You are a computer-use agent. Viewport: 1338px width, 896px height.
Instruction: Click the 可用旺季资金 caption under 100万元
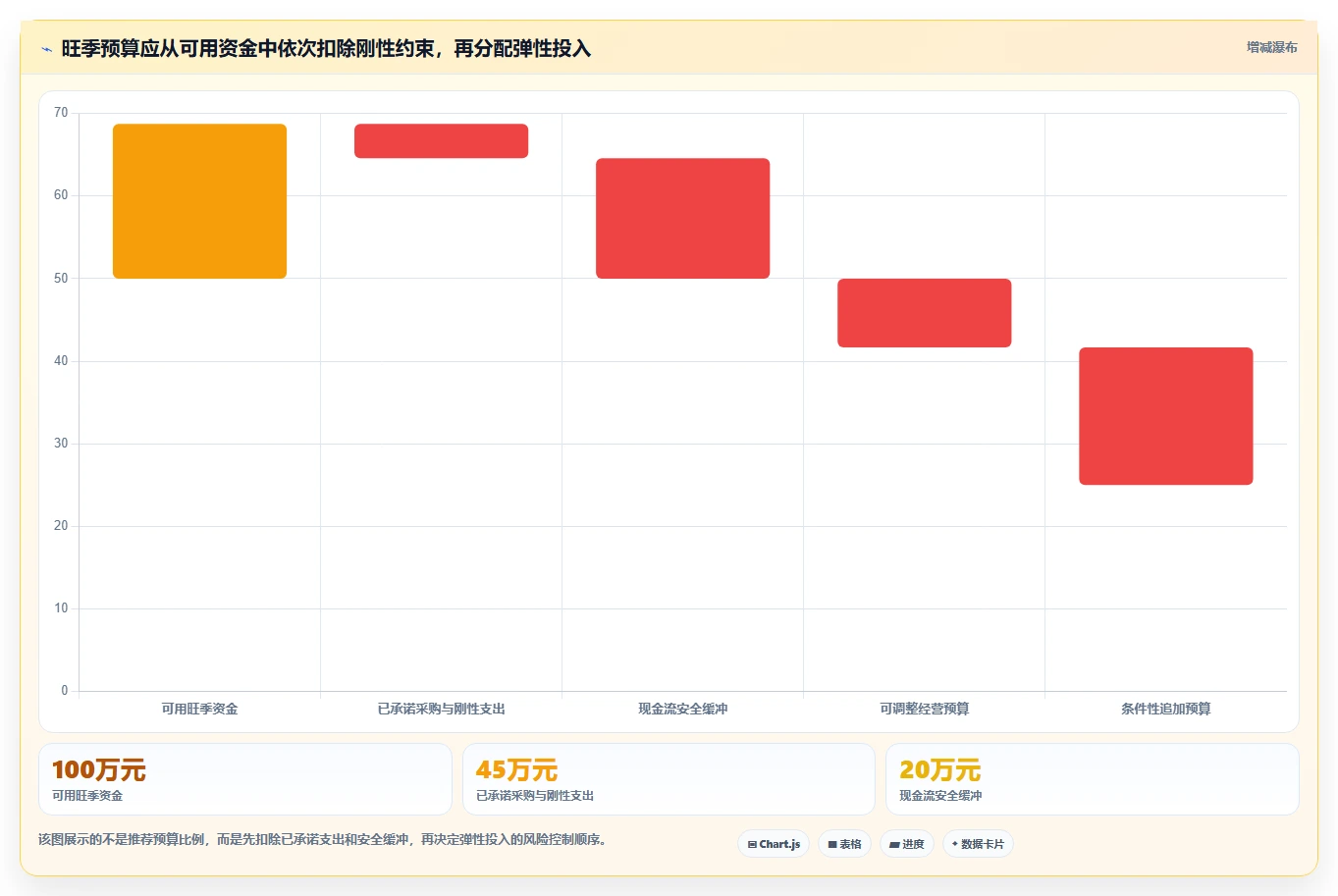(87, 796)
